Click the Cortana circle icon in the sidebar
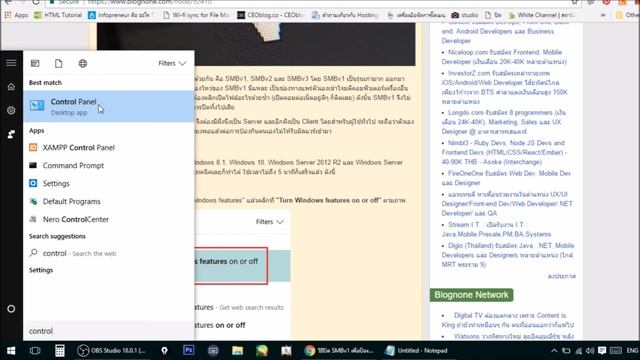The width and height of the screenshot is (640, 360). 11,309
